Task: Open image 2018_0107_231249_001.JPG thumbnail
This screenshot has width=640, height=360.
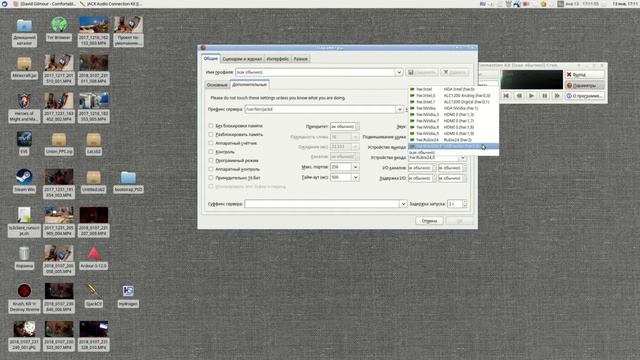Action: [24, 336]
